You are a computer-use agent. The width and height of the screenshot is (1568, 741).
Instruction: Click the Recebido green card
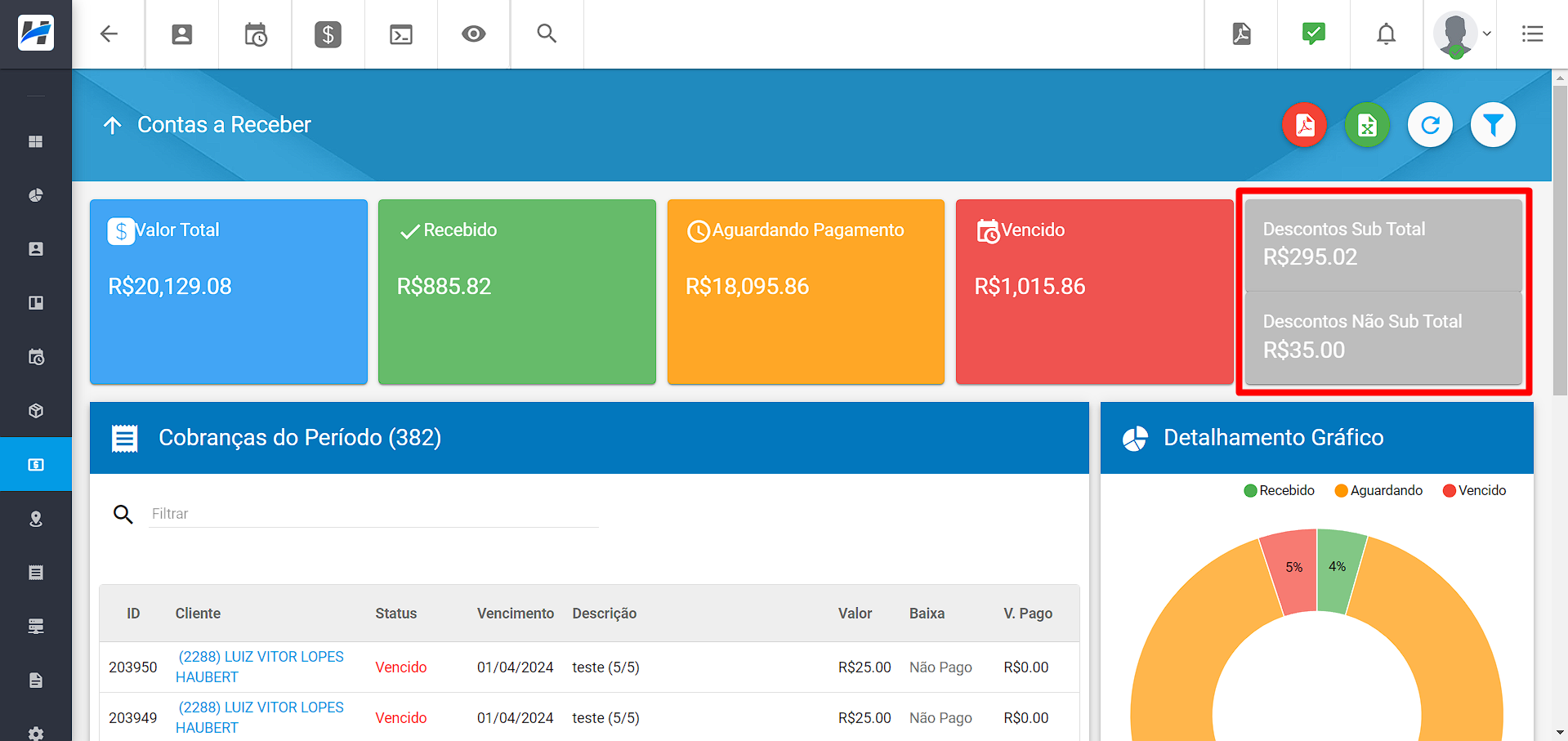(x=517, y=292)
